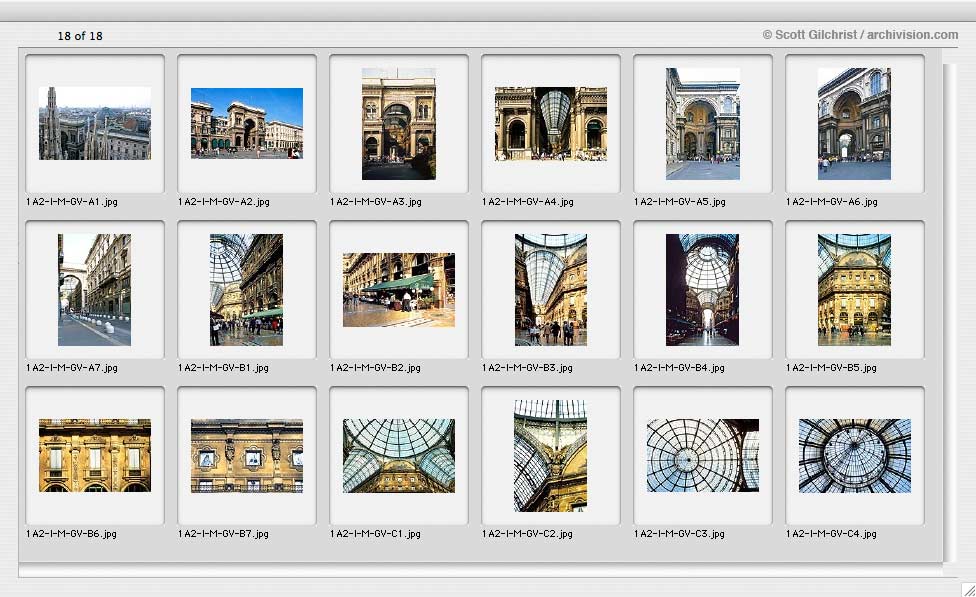976x597 pixels.
Task: Click file name label 1A2-I-M-GV-B1.jpg
Action: (x=223, y=368)
